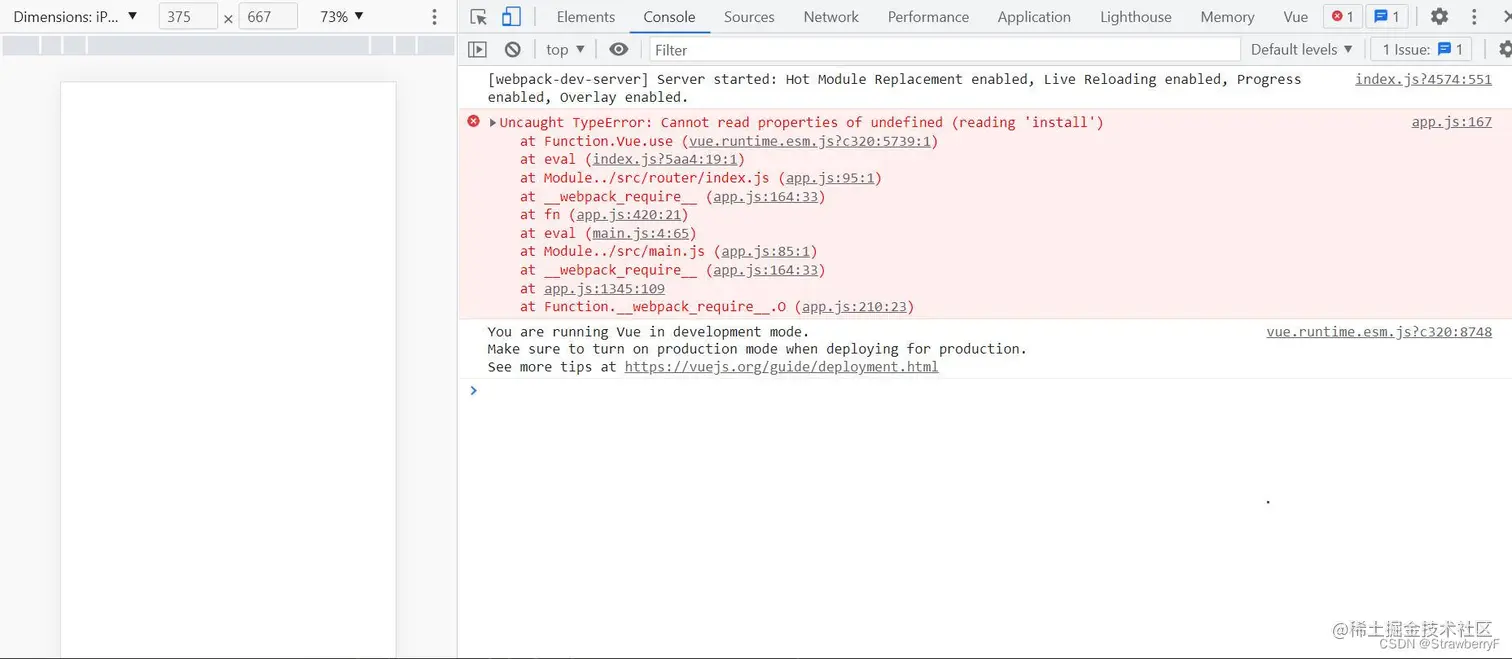This screenshot has height=659, width=1512.
Task: Switch to the Application tab
Action: point(1034,17)
